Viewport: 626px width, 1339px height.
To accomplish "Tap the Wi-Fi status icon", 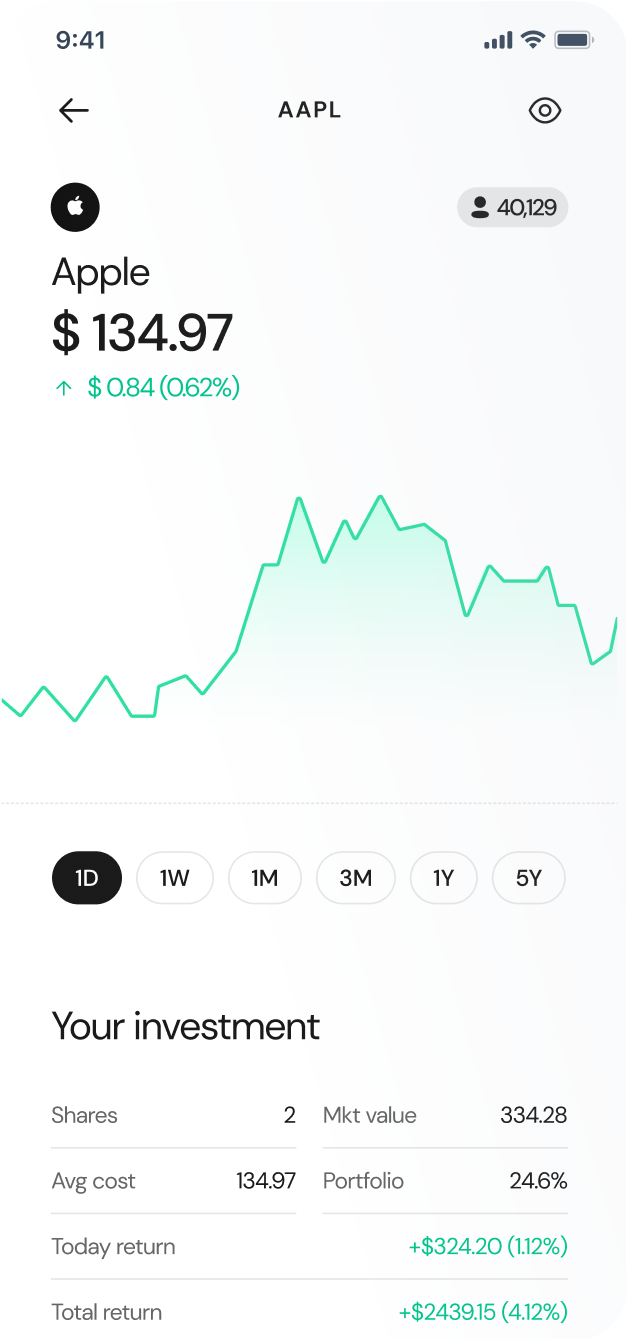I will pyautogui.click(x=533, y=40).
